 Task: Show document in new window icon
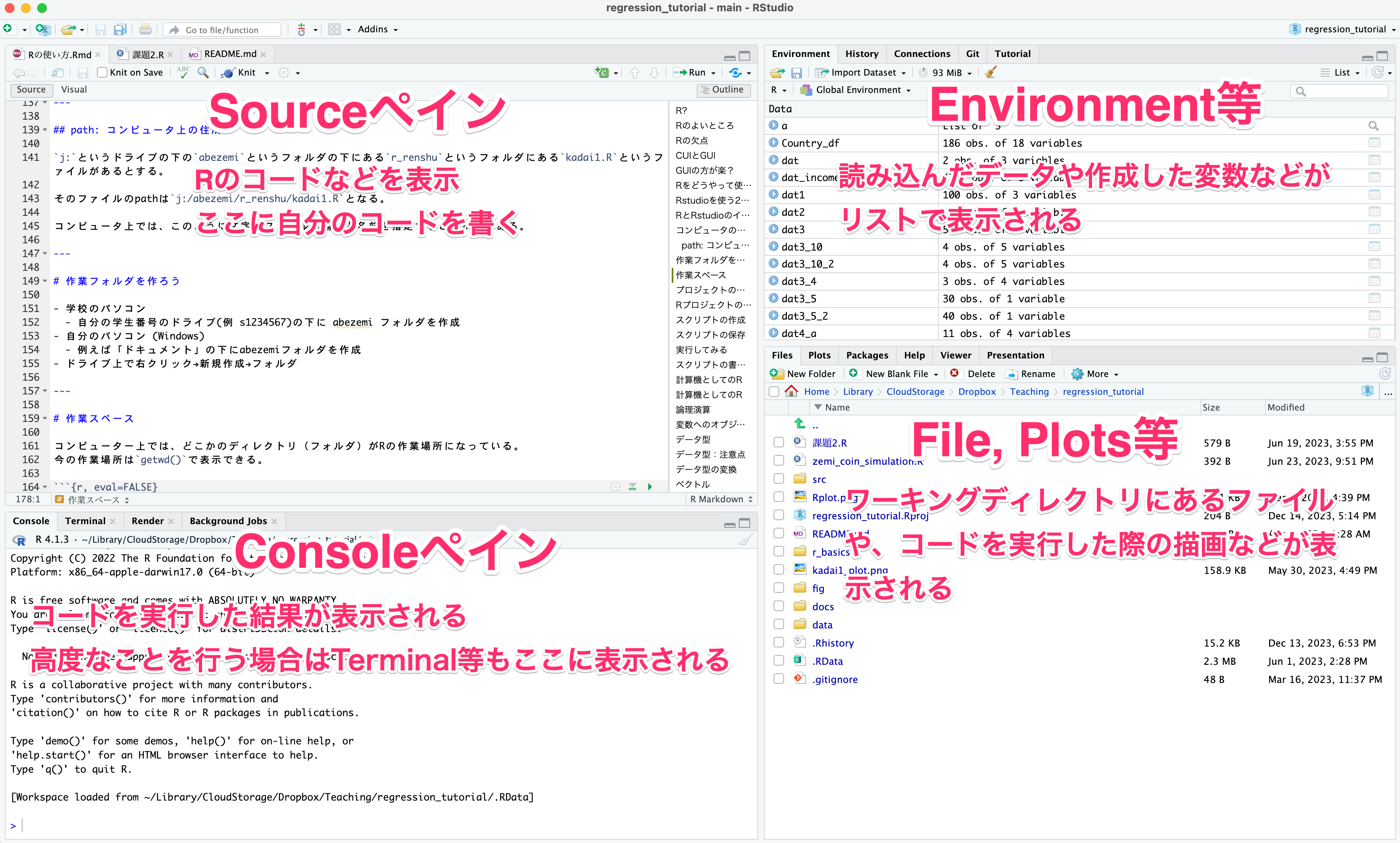57,72
